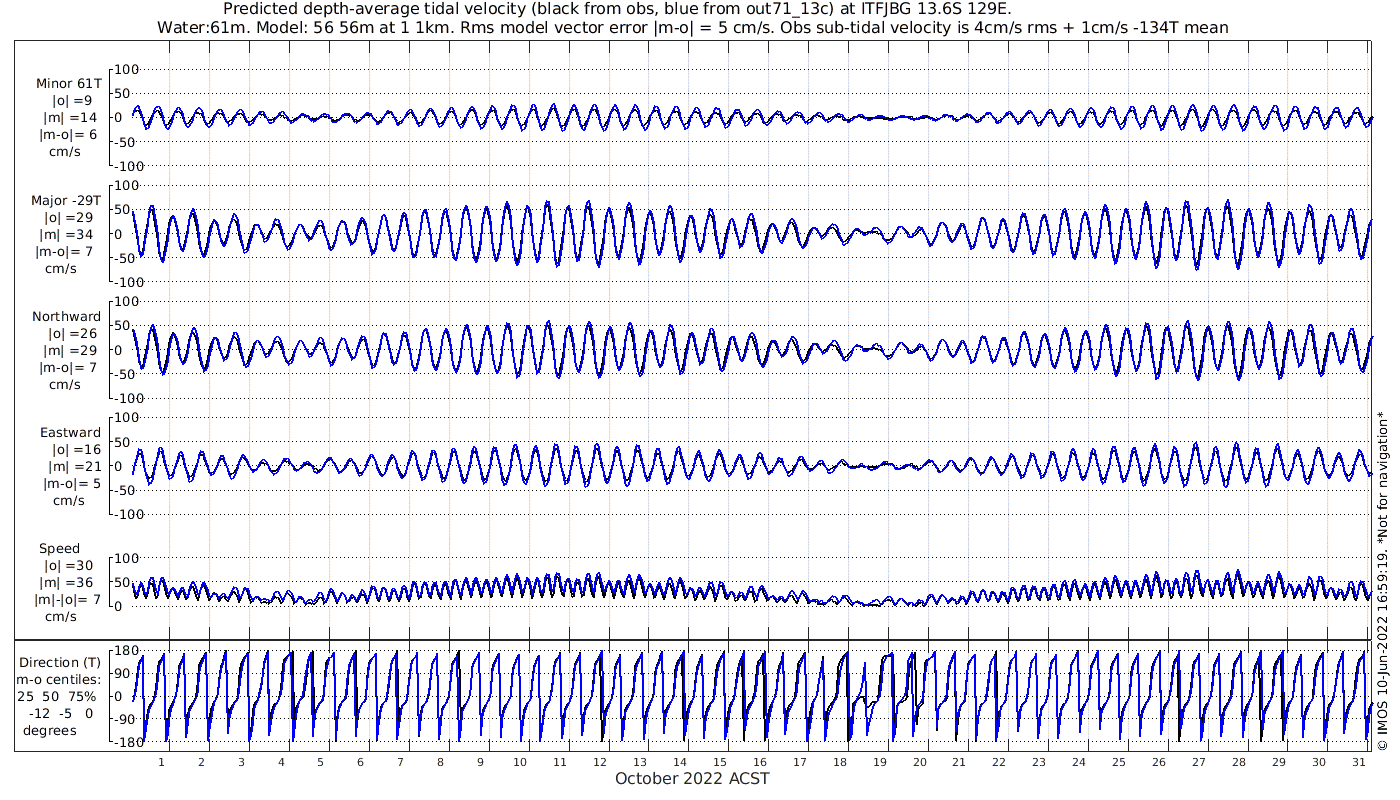Click the '|m| =21' value in Eastward panel
1400x800 pixels.
click(x=76, y=466)
